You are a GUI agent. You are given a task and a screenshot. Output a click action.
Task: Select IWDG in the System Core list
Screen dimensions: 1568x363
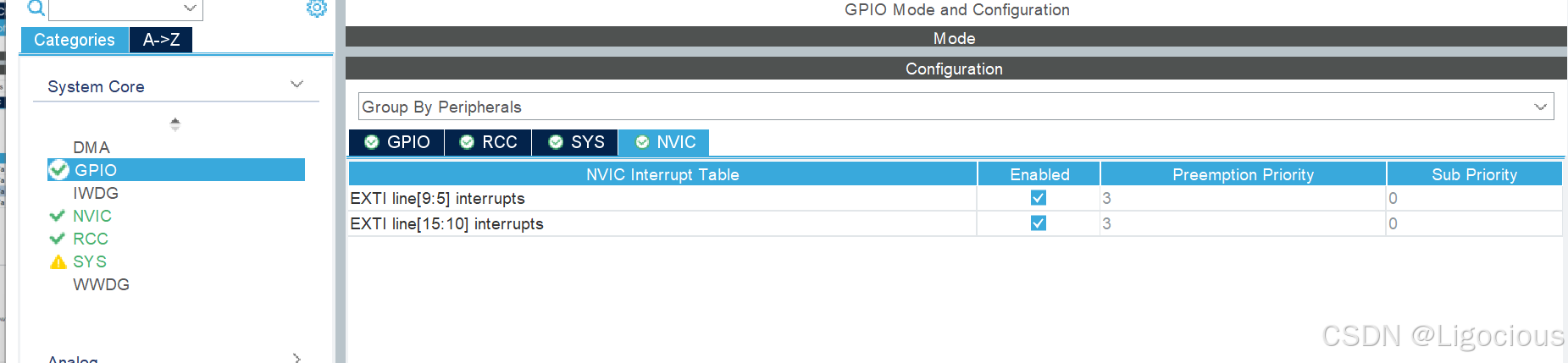coord(96,193)
